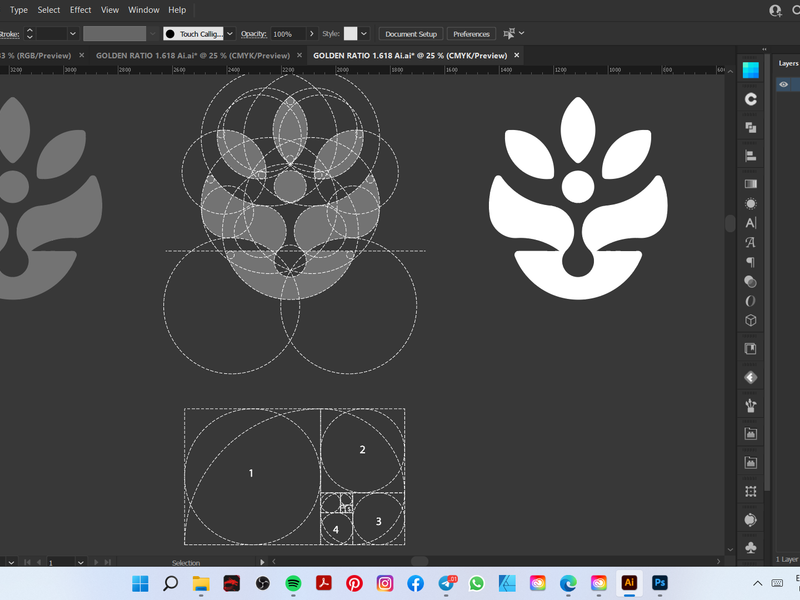Screen dimensions: 800x600
Task: Open the Gradient panel icon
Action: 750,183
